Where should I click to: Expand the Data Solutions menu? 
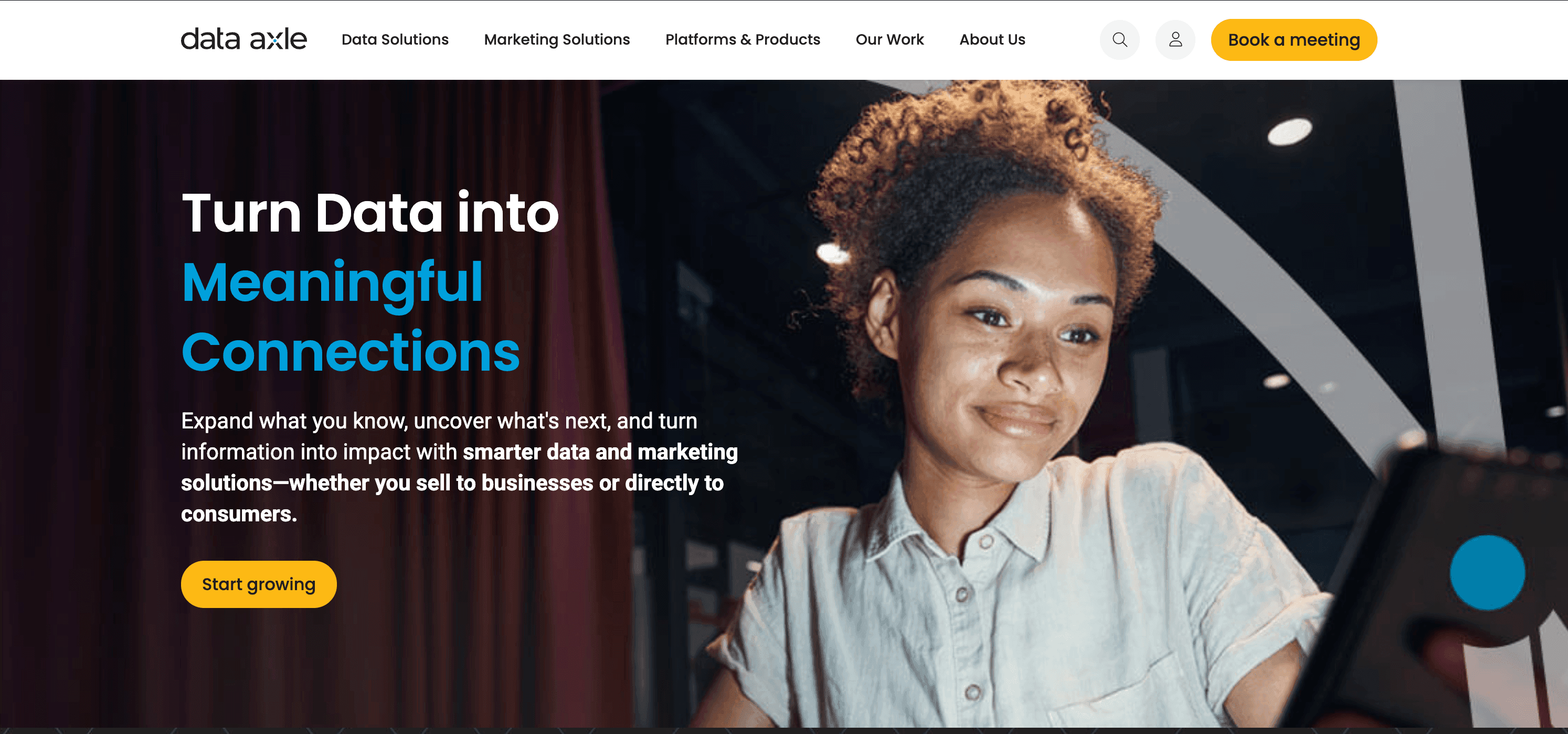click(x=395, y=39)
